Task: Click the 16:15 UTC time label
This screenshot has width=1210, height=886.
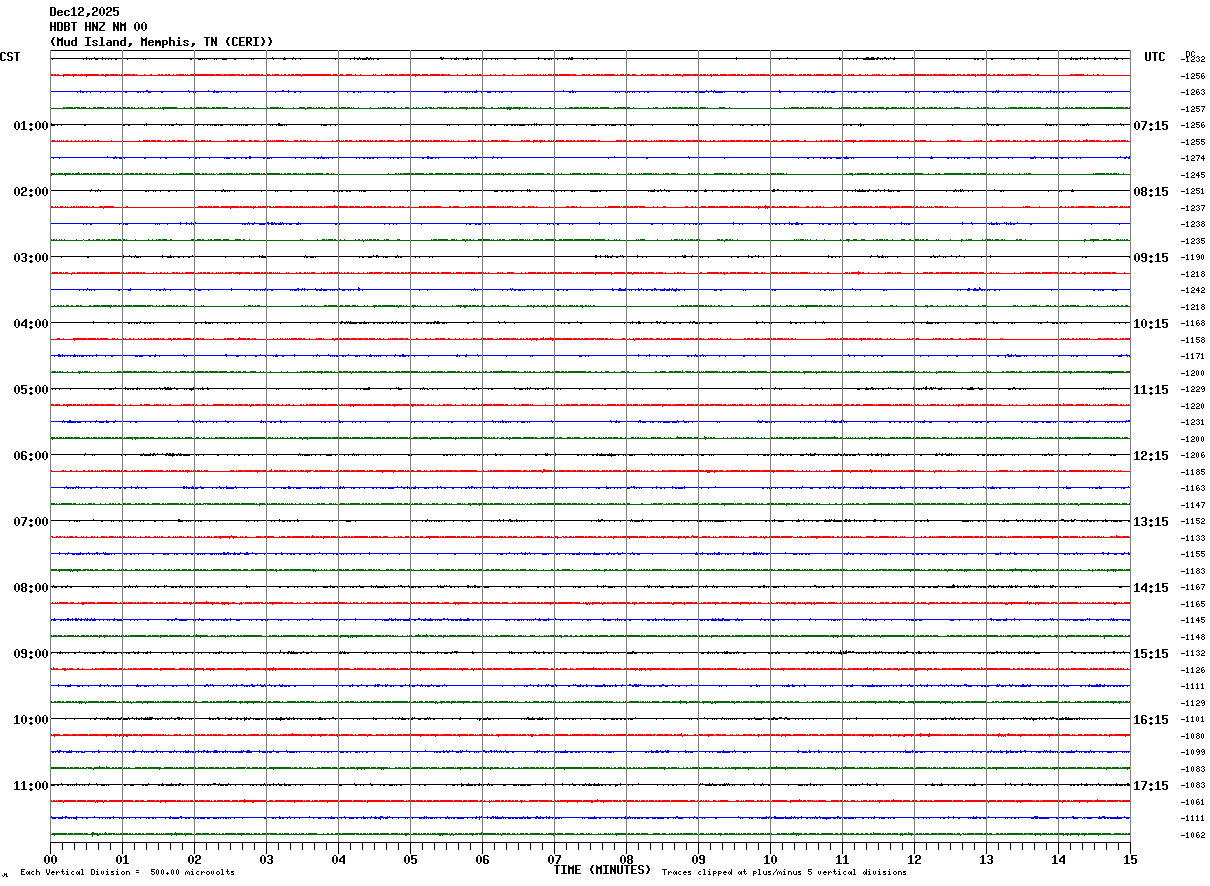Action: [x=1151, y=720]
